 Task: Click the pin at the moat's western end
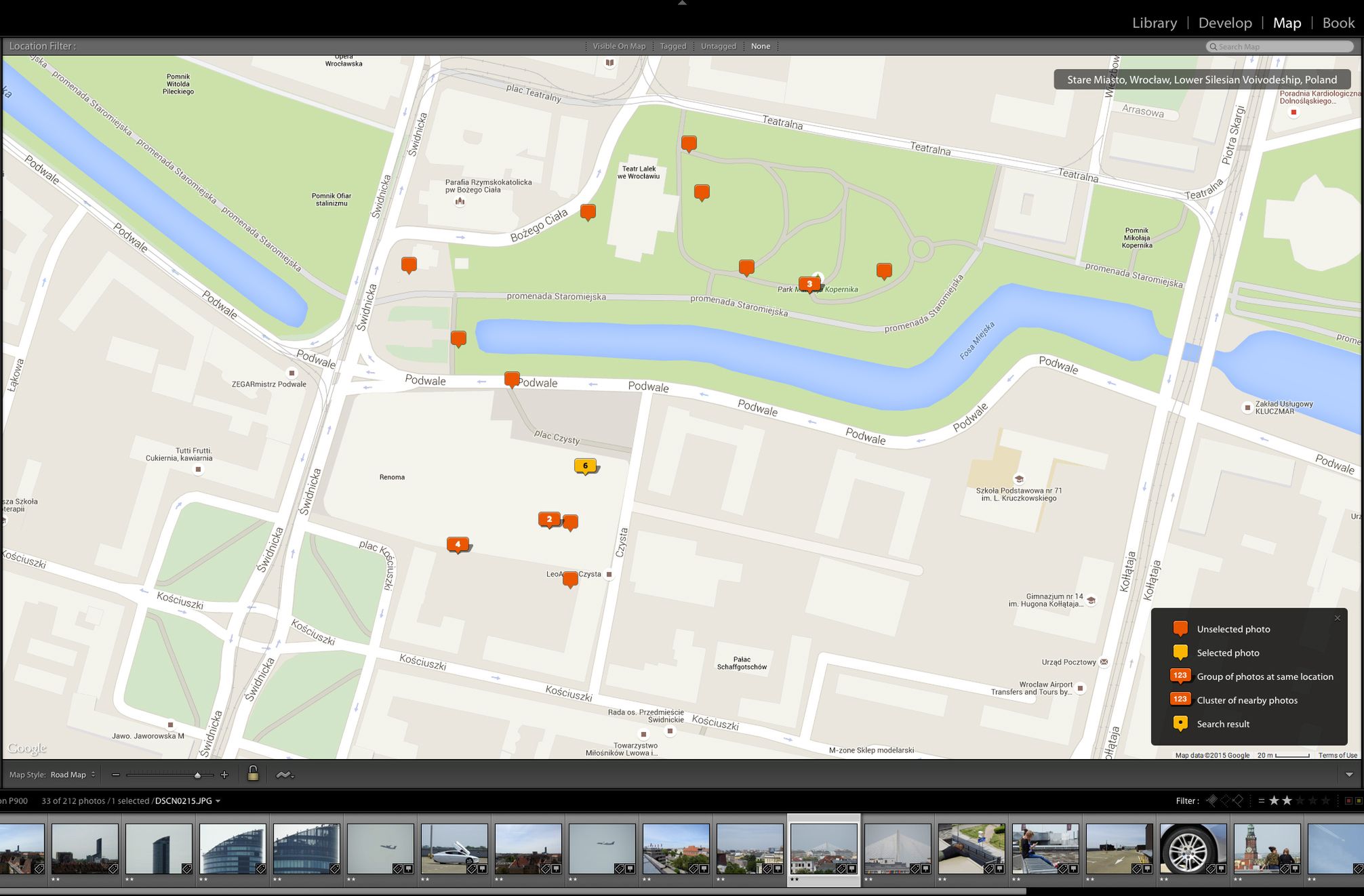pyautogui.click(x=458, y=338)
